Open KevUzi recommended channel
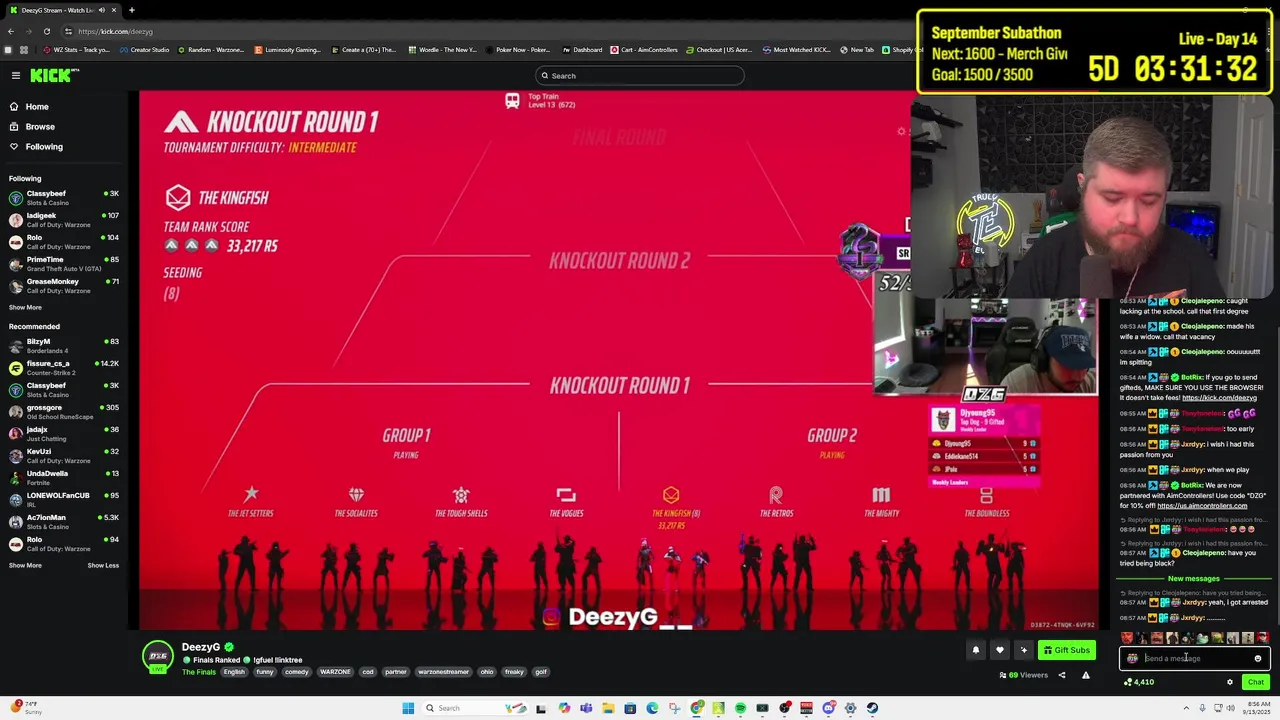Viewport: 1280px width, 720px height. (x=64, y=456)
